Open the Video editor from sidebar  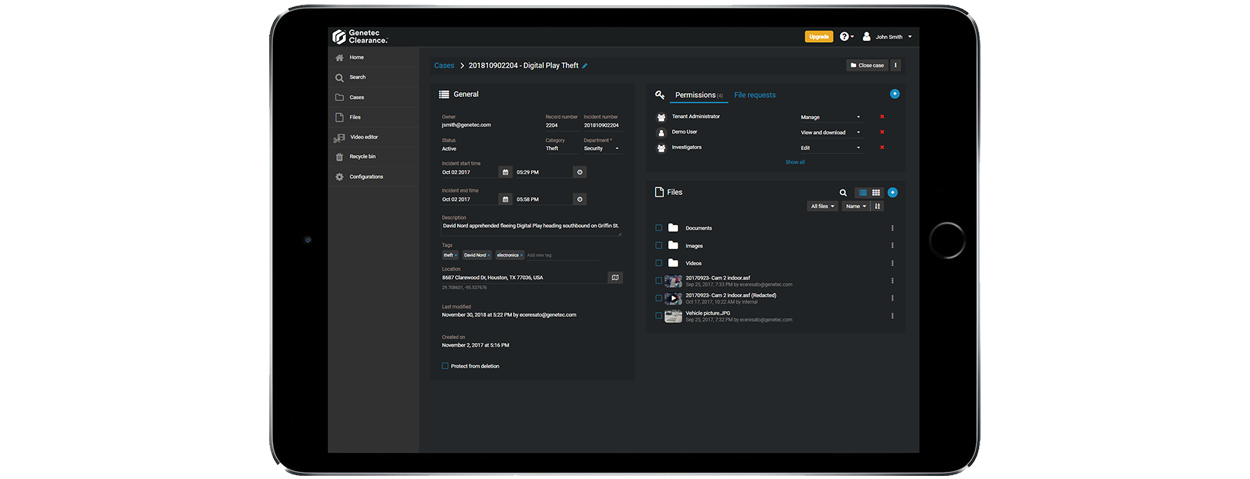[364, 137]
